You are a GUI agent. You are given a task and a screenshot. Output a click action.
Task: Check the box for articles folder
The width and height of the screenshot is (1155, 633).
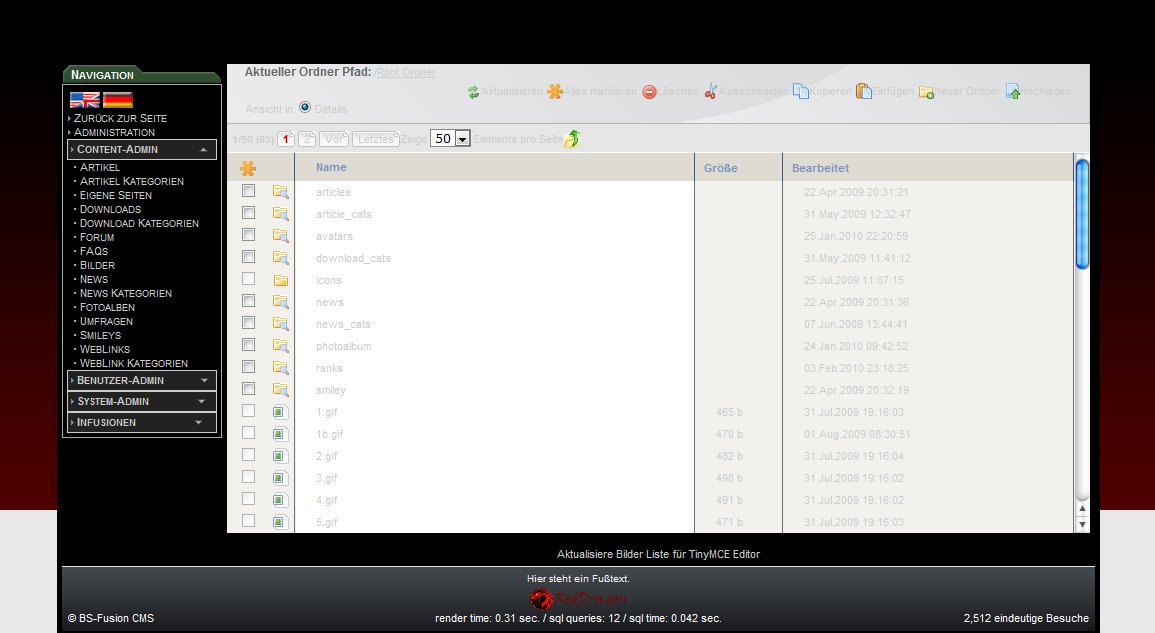[249, 191]
